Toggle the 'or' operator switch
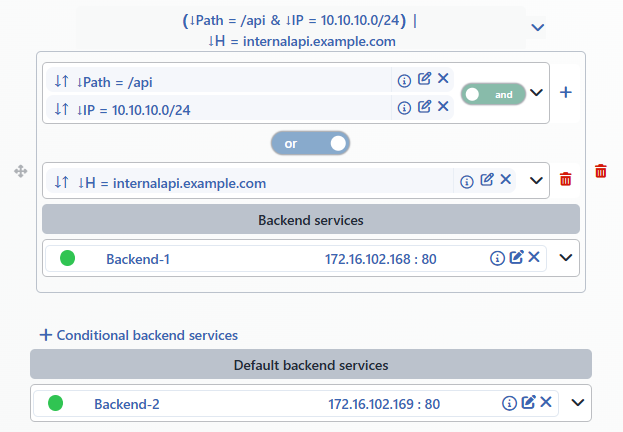This screenshot has width=623, height=432. (x=310, y=143)
